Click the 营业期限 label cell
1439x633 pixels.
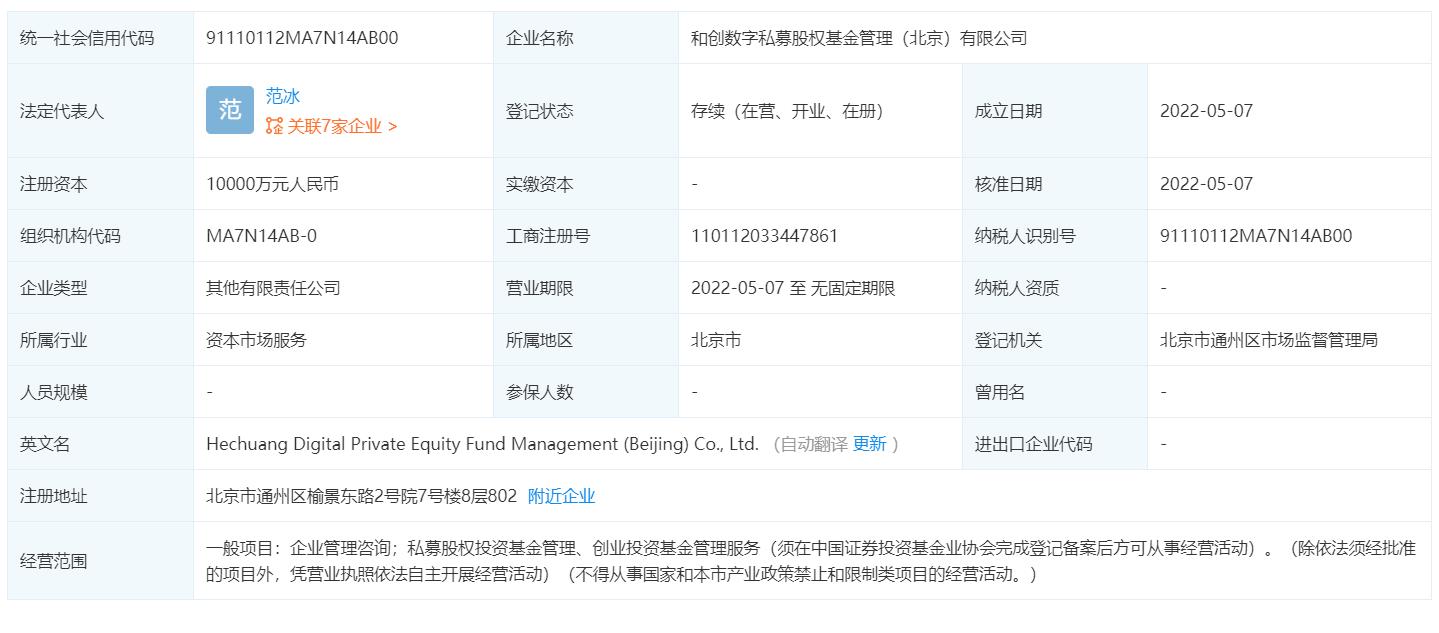[x=586, y=288]
